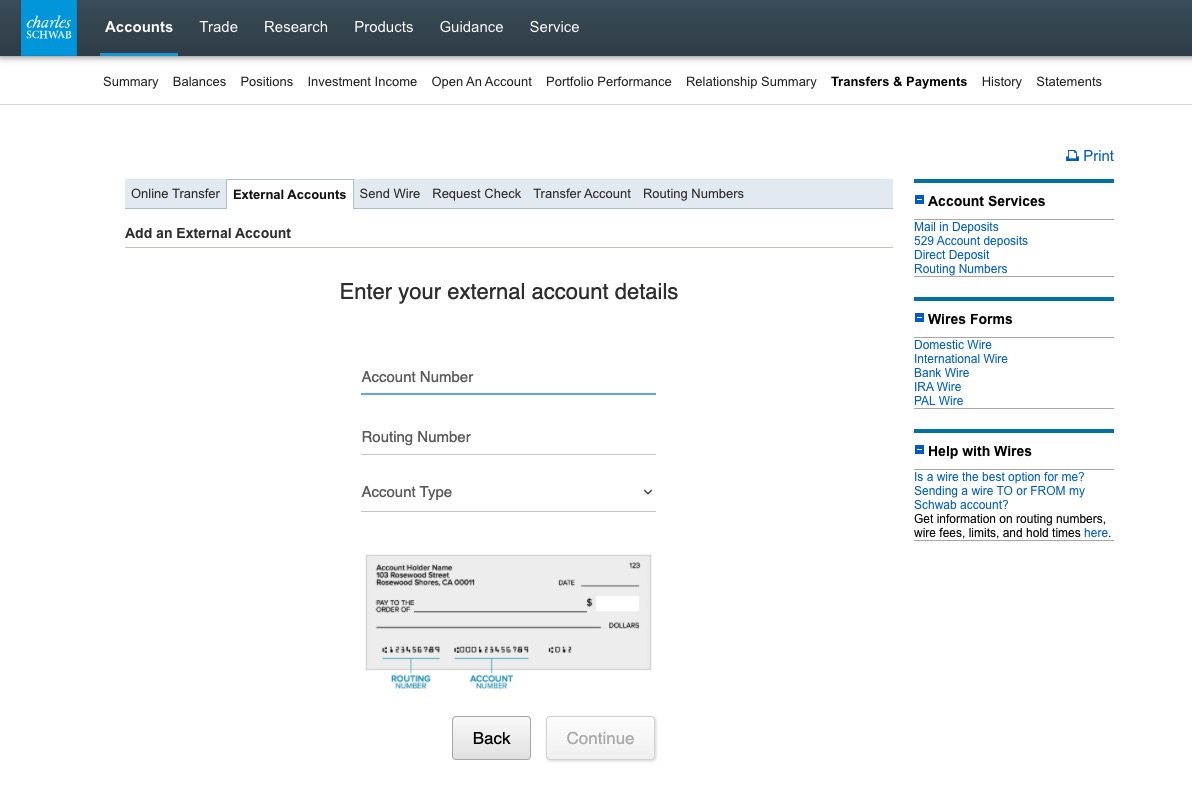Switch to the Online Transfer tab
The image size is (1192, 795).
176,194
